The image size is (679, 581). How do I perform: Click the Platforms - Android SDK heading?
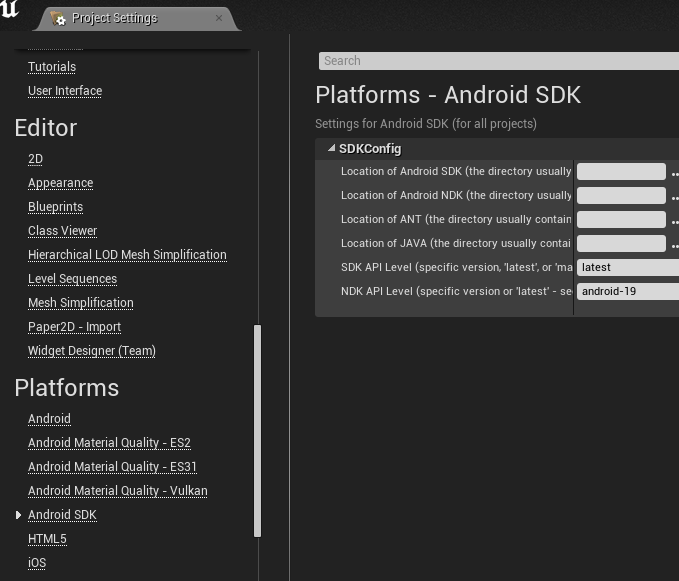(448, 95)
